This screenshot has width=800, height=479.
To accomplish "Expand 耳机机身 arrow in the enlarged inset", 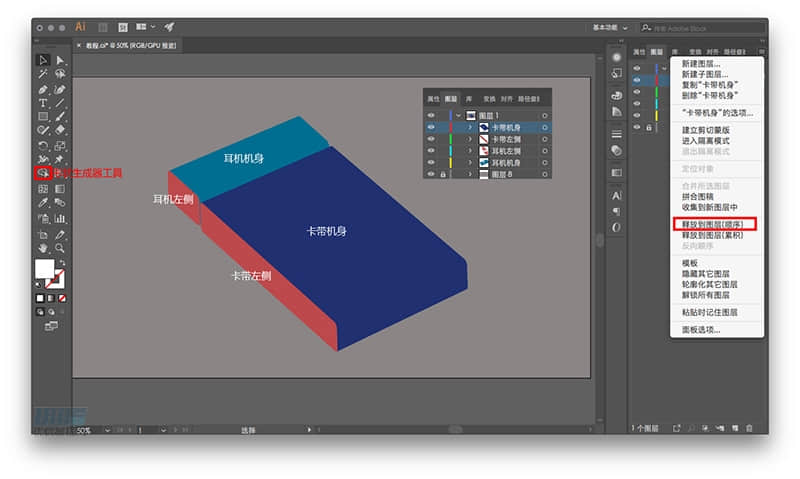I will click(470, 163).
